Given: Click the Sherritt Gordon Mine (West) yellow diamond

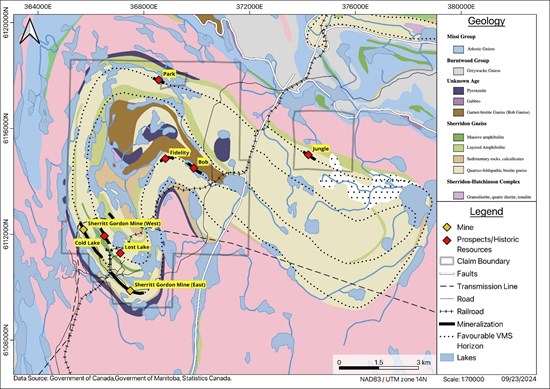Looking at the screenshot, I should coord(83,229).
